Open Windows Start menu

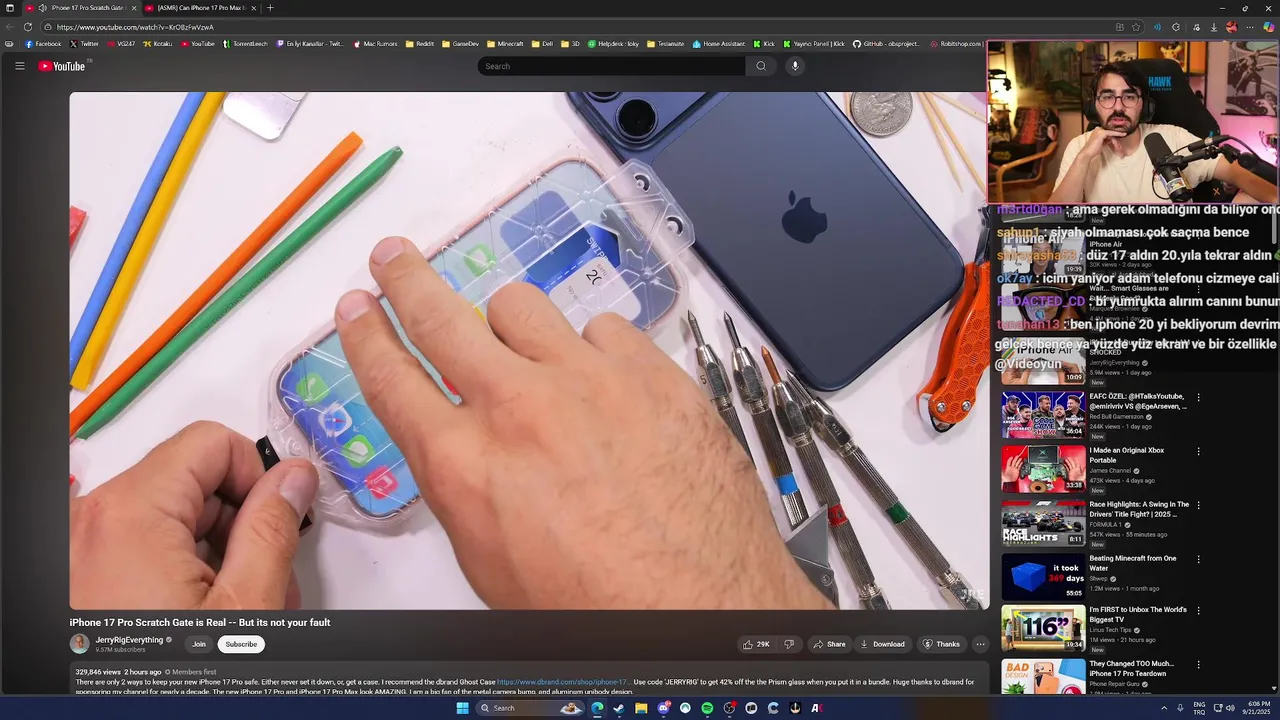coord(462,708)
